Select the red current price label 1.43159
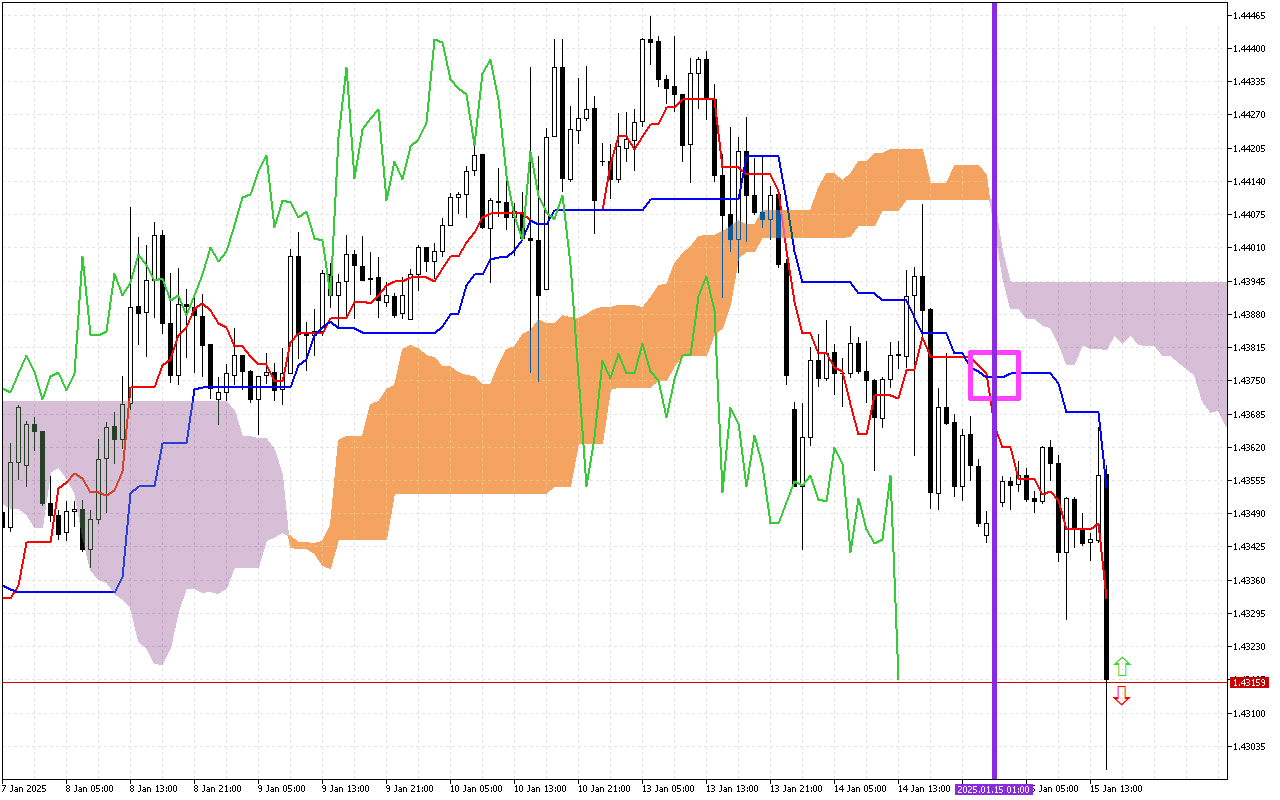1280x800 pixels. (1250, 682)
